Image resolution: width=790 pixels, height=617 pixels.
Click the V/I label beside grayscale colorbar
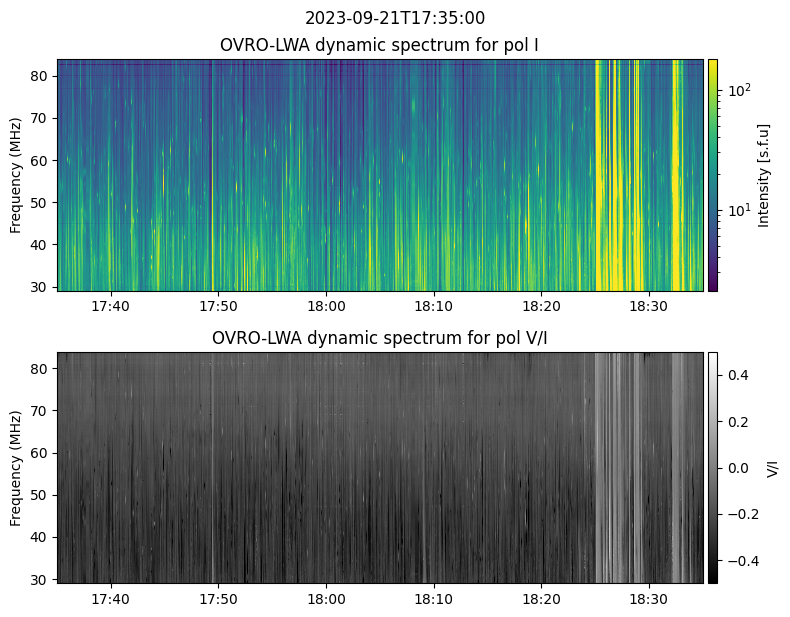(771, 467)
